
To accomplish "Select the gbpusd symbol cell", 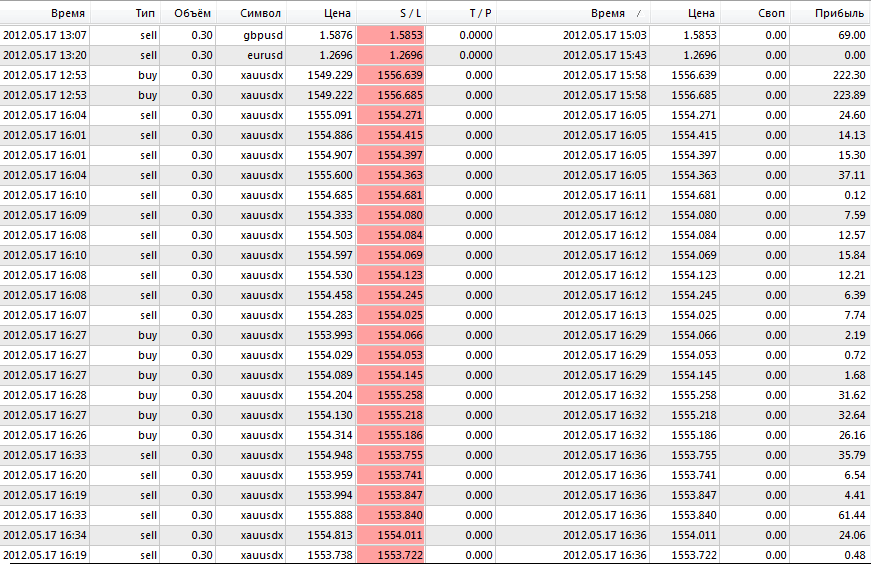I will click(263, 36).
